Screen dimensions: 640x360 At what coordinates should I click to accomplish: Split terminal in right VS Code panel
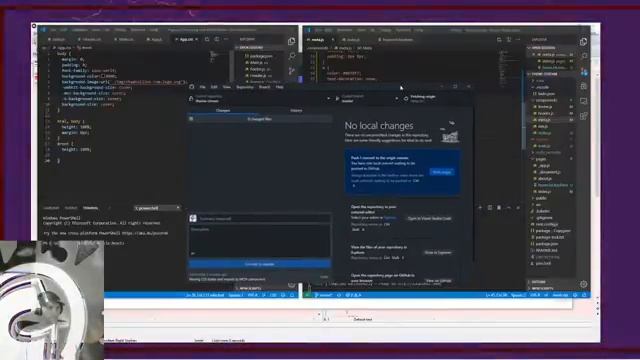(x=490, y=208)
